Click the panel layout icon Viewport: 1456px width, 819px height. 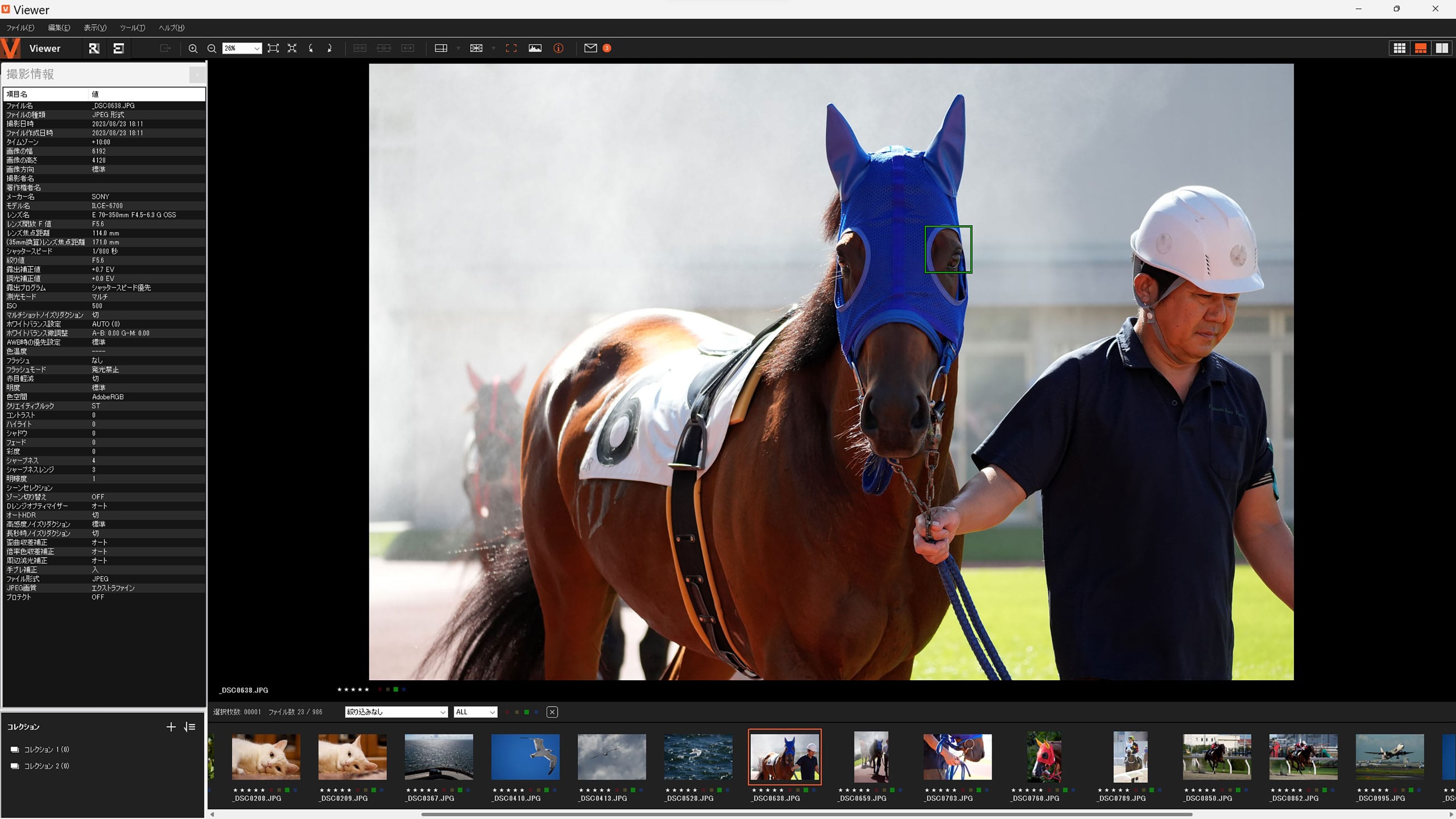pyautogui.click(x=441, y=48)
